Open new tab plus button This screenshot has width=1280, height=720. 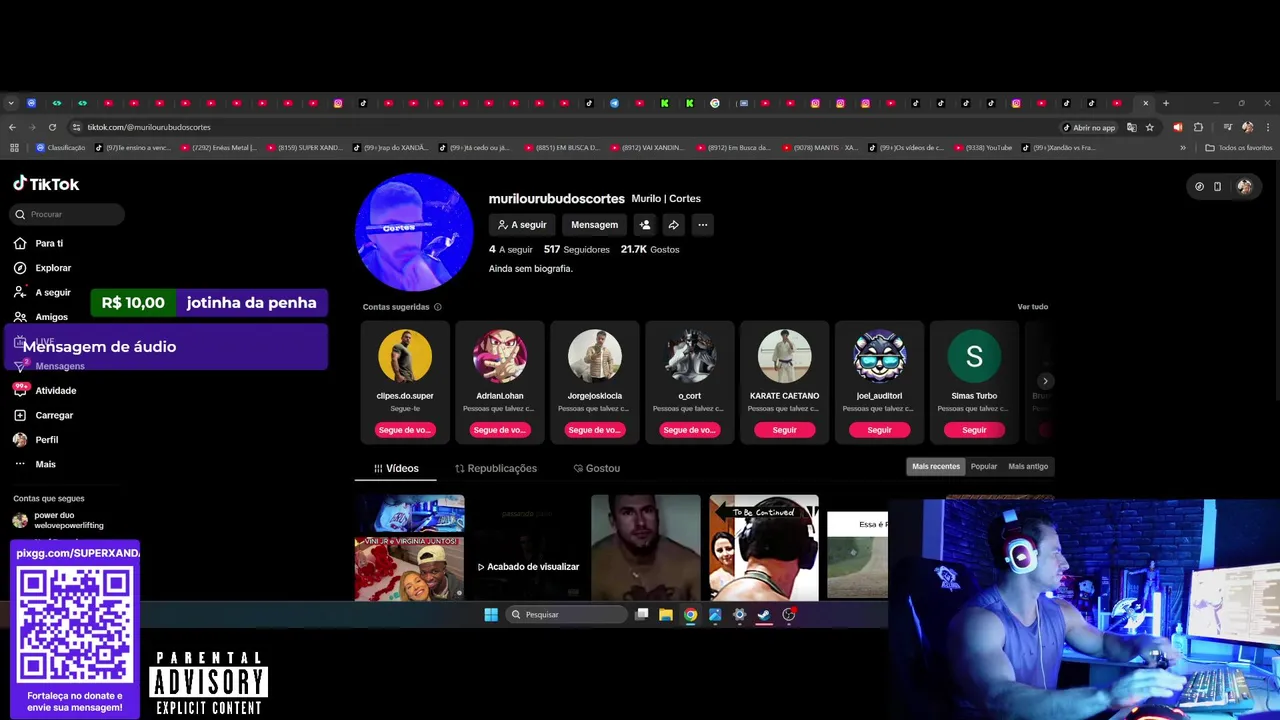click(1165, 103)
